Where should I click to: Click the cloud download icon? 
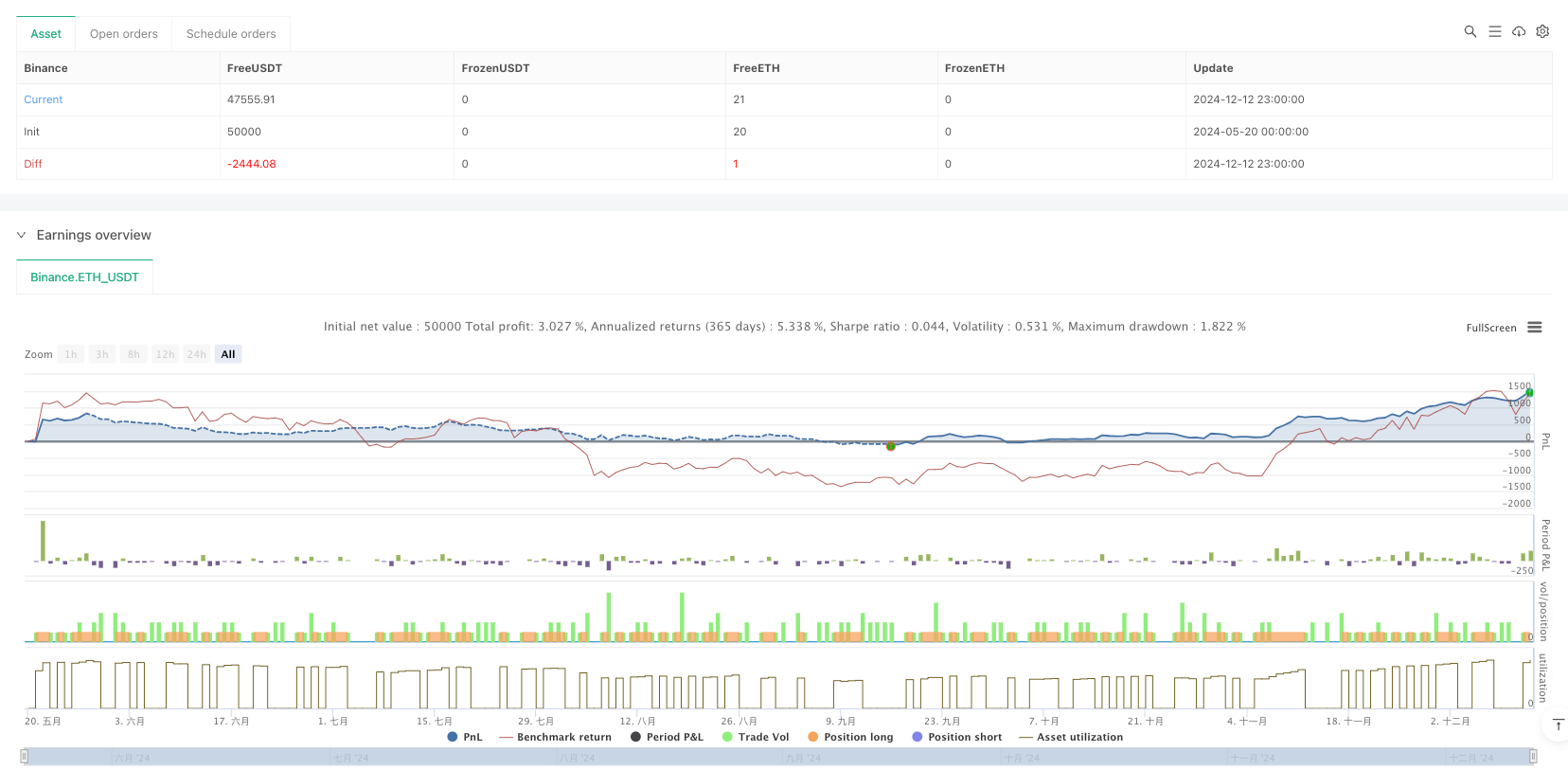click(x=1519, y=31)
